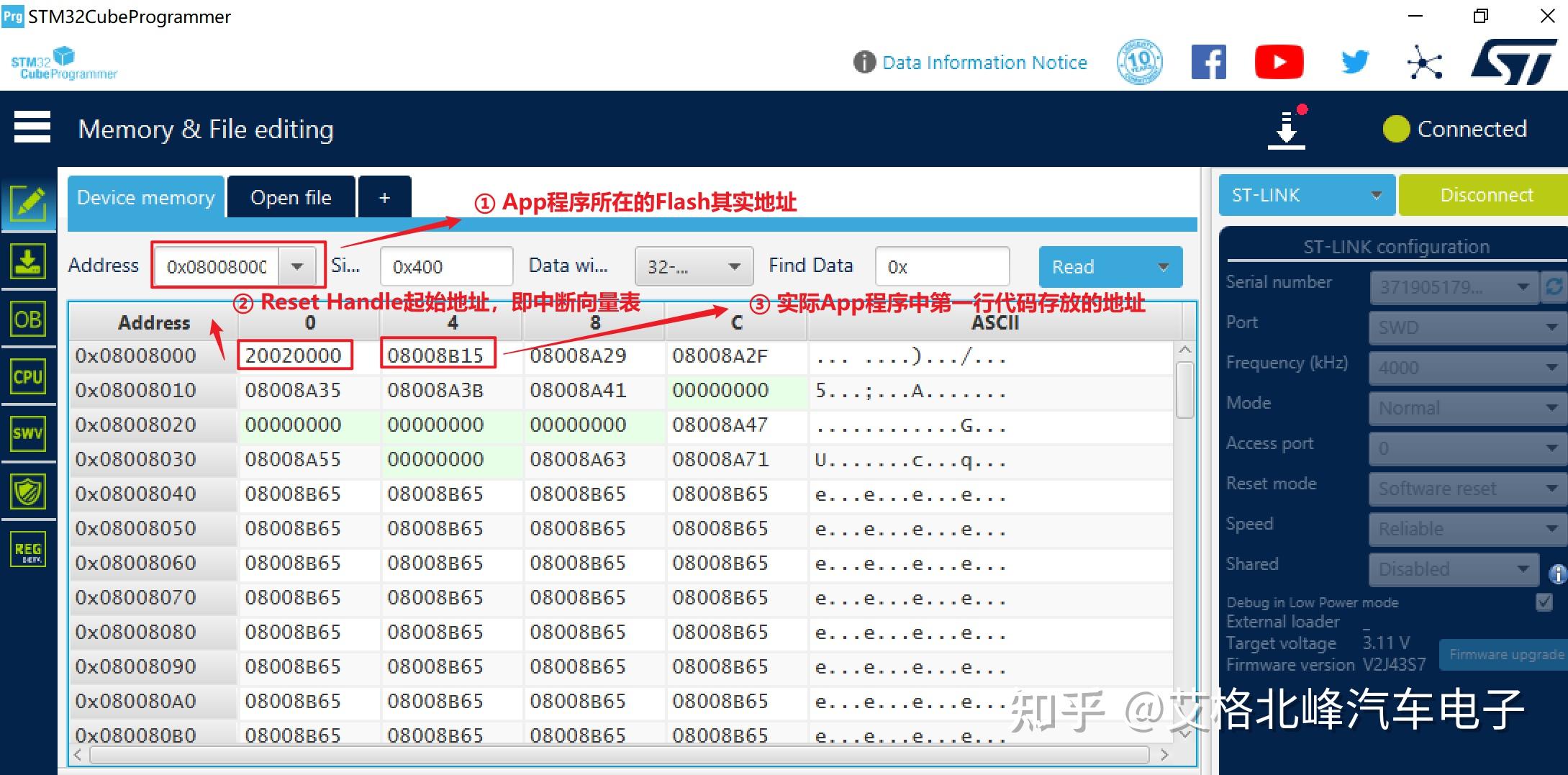Screen dimensions: 1568x775
Task: Click the Find Data input field
Action: (941, 266)
